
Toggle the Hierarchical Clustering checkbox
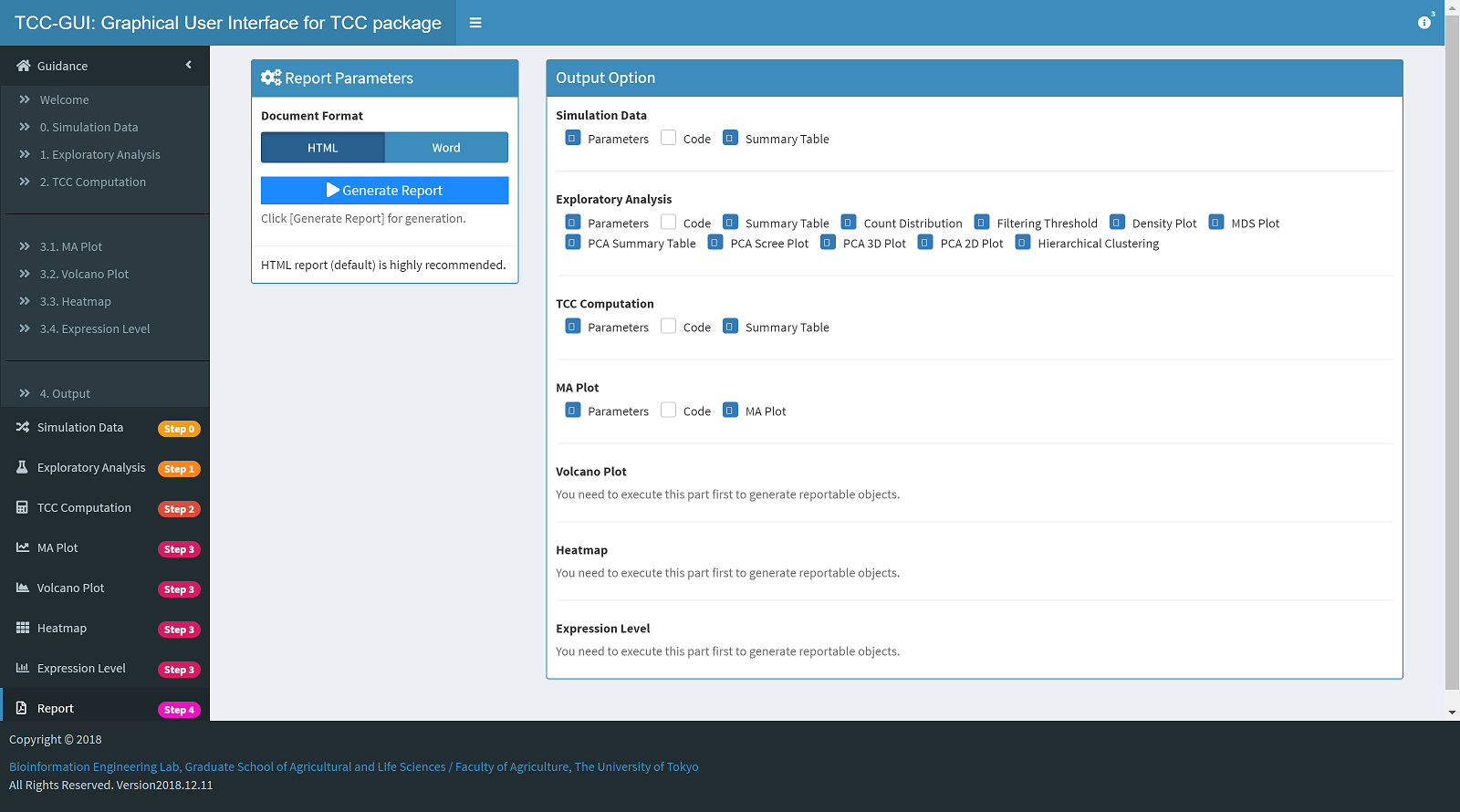[x=1023, y=243]
